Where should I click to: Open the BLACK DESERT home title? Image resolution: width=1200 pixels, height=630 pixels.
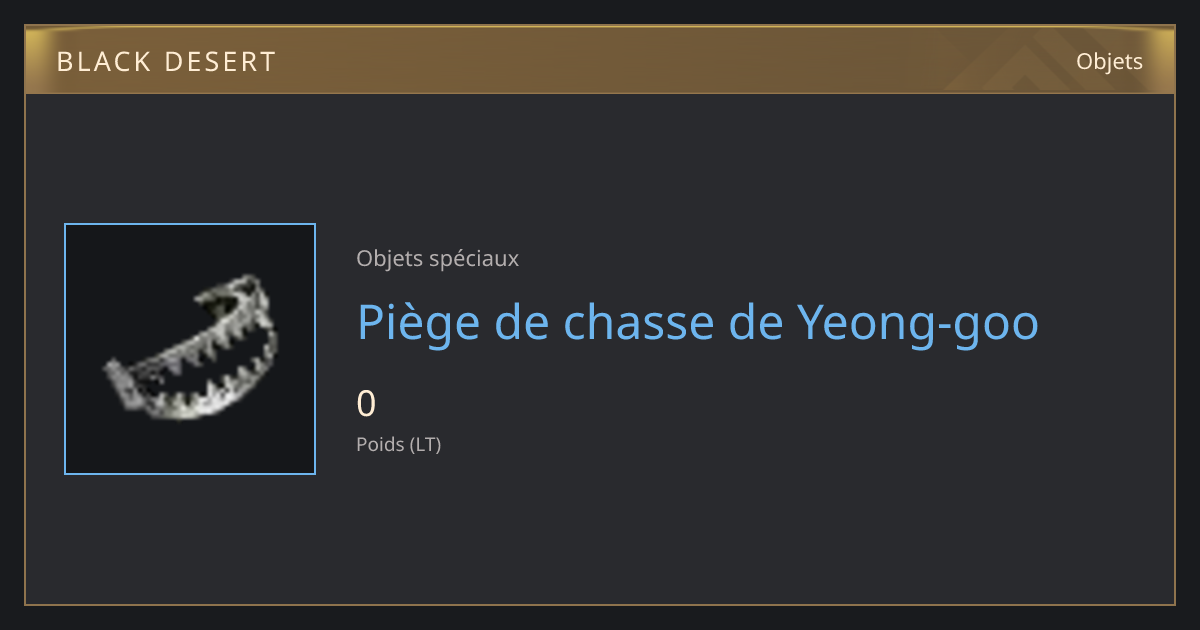tap(166, 62)
